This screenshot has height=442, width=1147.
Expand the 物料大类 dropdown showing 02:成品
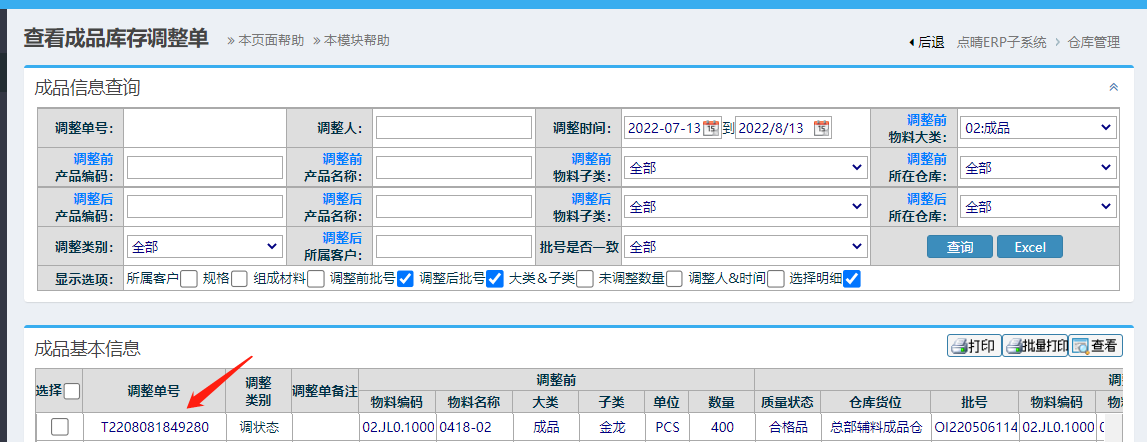(x=1037, y=128)
